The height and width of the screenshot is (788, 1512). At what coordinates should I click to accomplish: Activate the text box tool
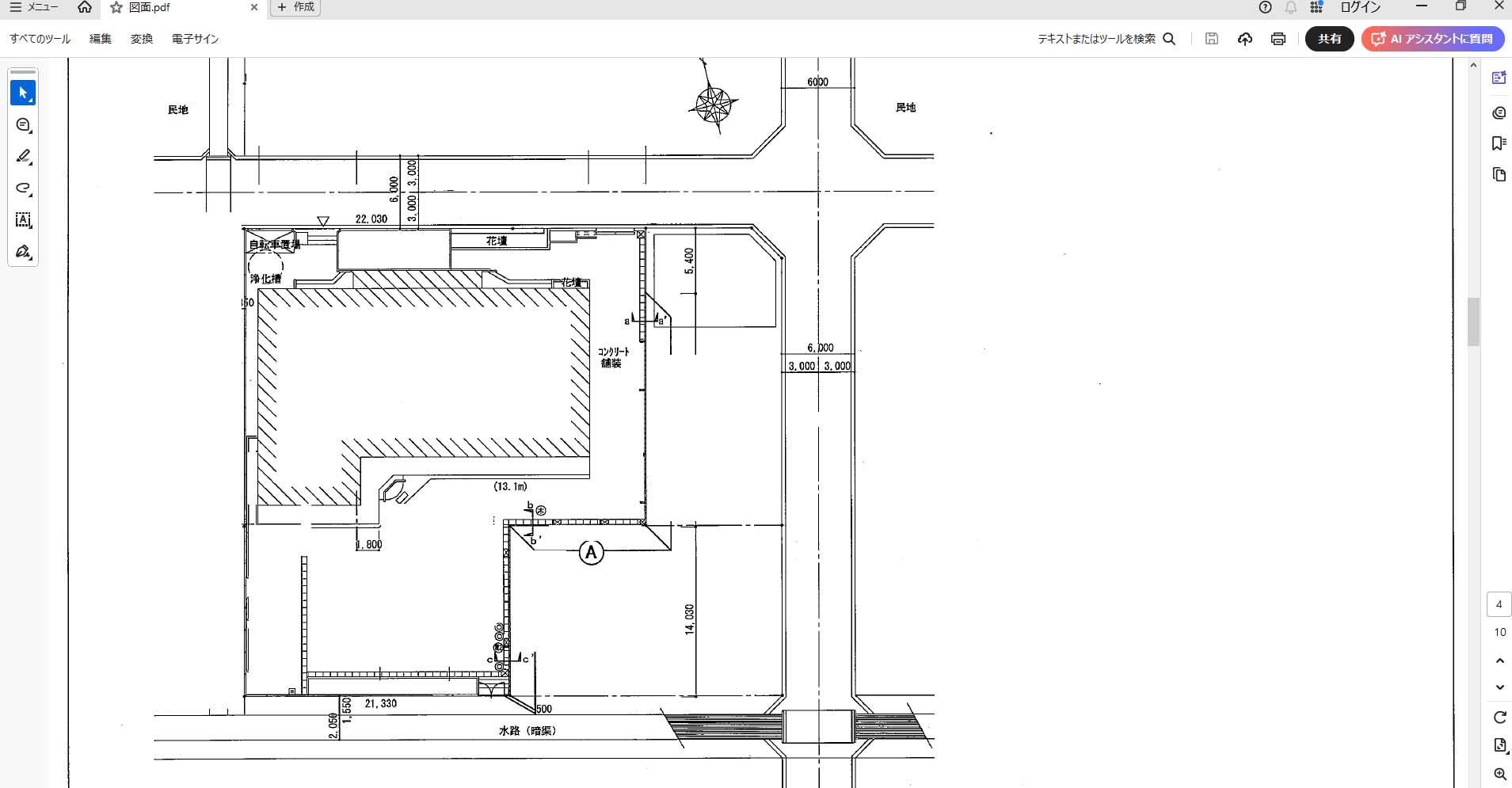pos(23,220)
